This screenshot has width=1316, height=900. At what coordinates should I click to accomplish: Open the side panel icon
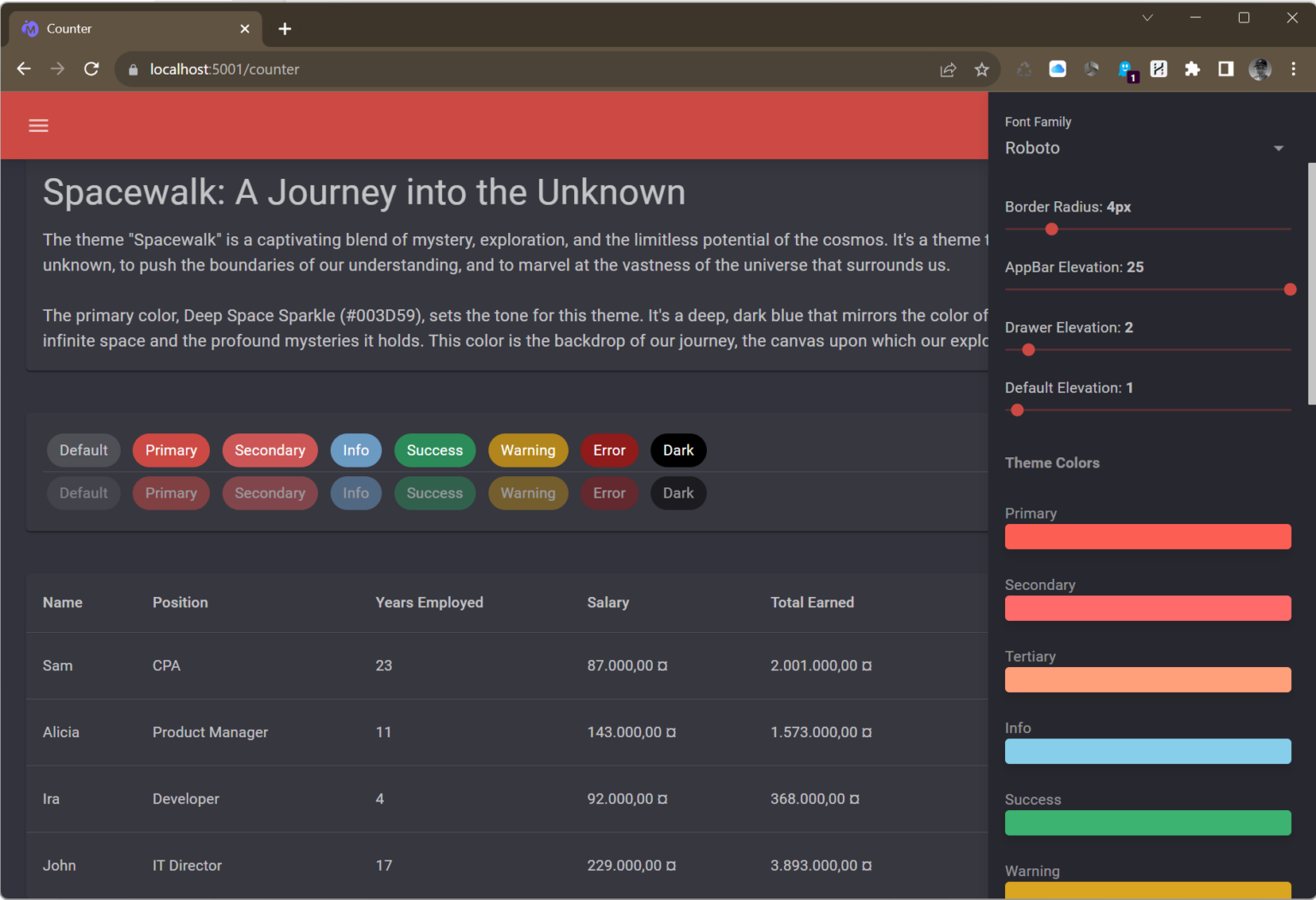pos(1226,69)
